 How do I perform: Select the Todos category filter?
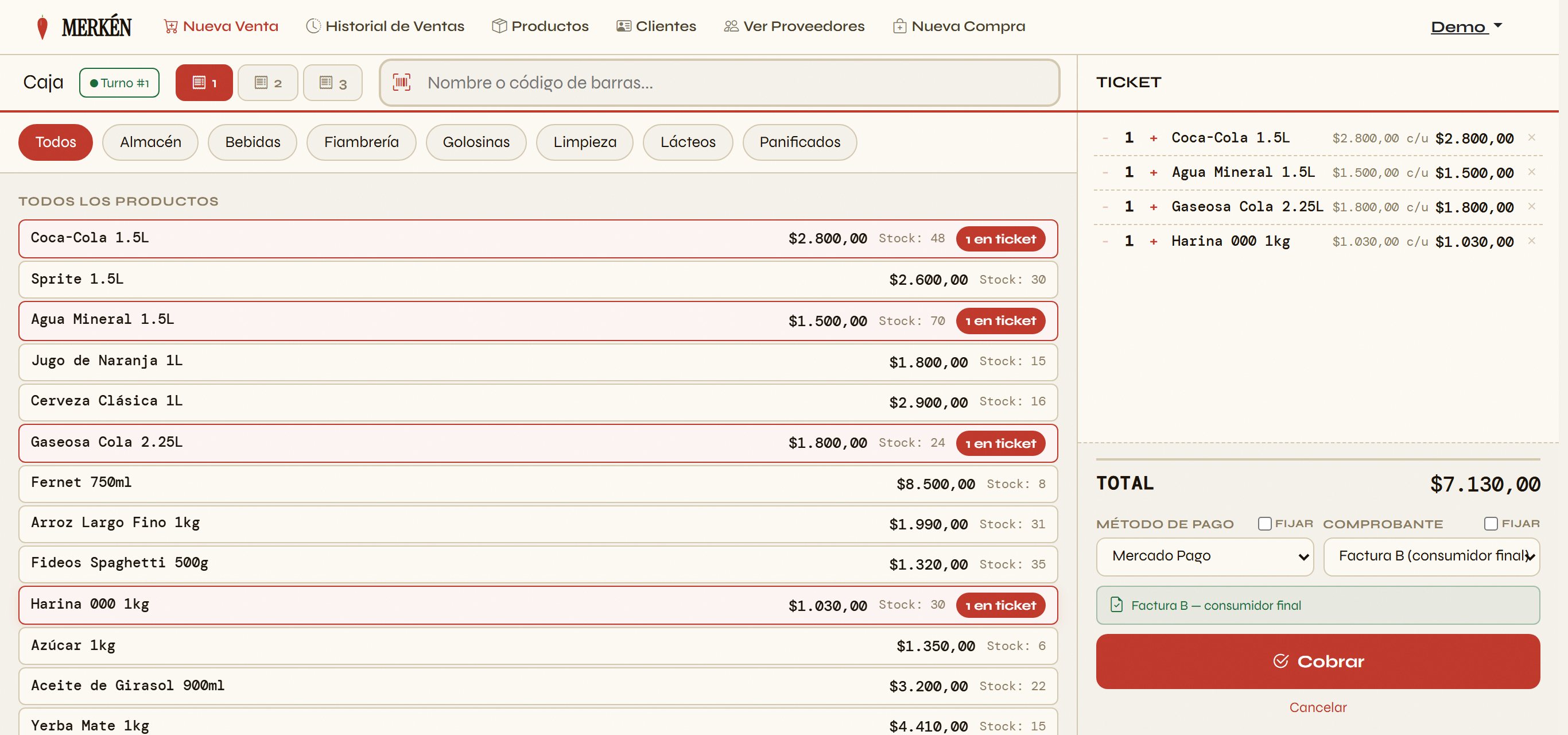tap(56, 142)
